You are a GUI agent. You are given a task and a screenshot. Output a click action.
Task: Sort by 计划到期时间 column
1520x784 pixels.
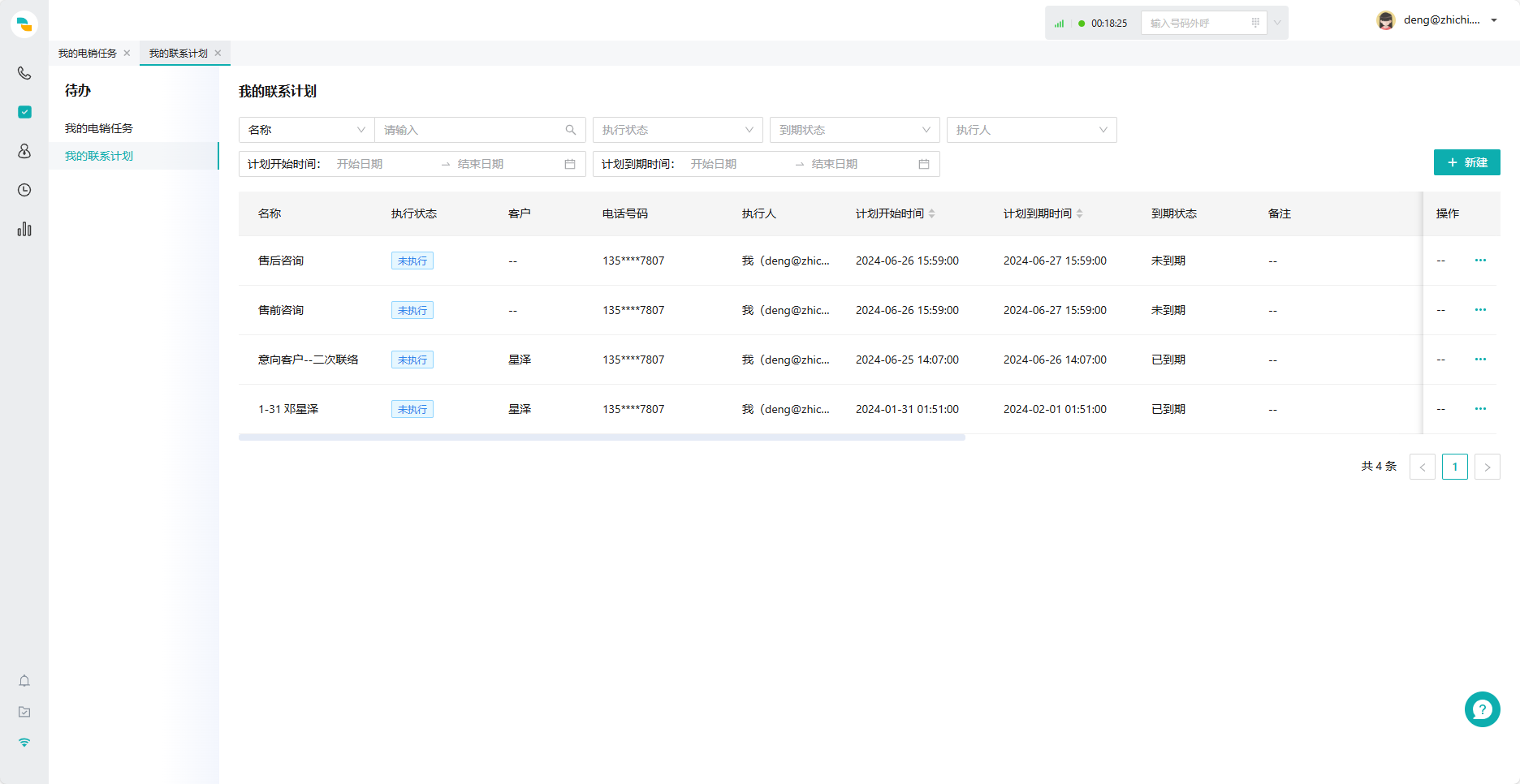click(1080, 213)
